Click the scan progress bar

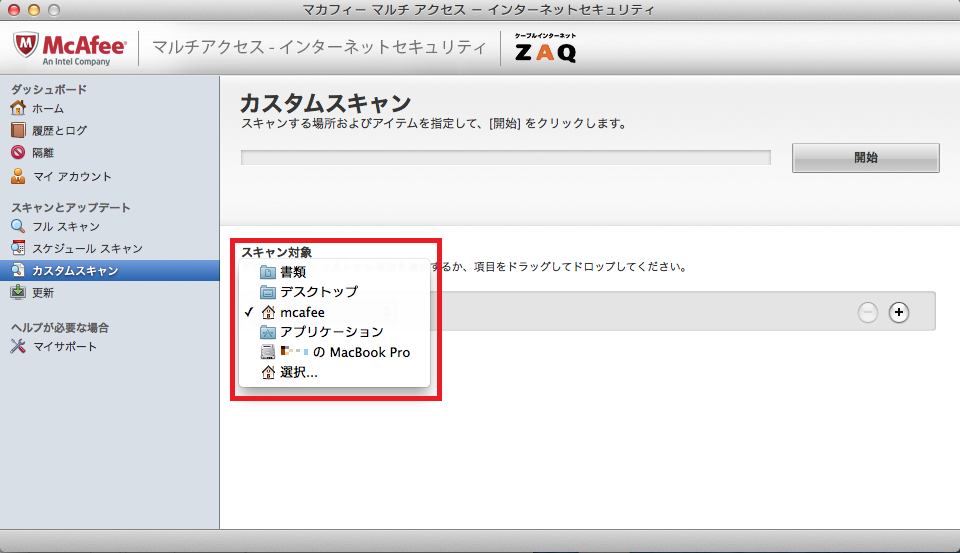pyautogui.click(x=506, y=157)
